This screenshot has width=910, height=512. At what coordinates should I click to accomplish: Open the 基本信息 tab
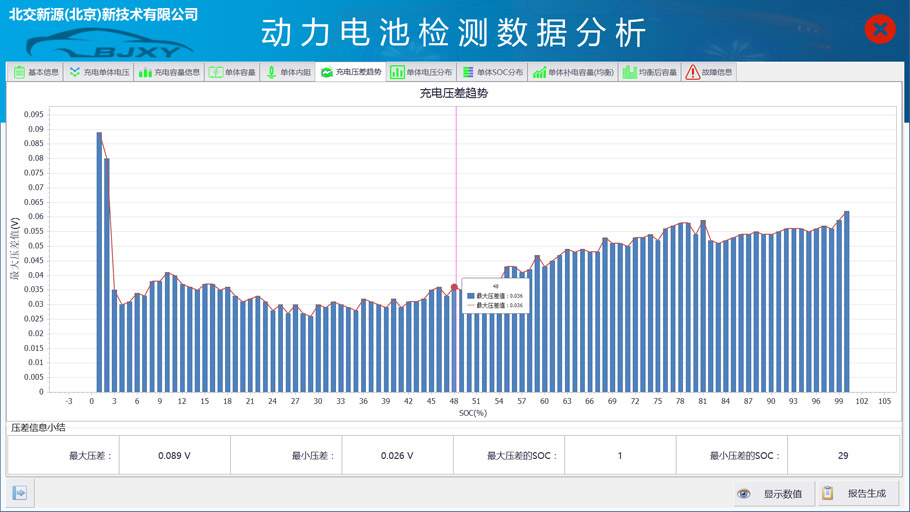tap(36, 72)
